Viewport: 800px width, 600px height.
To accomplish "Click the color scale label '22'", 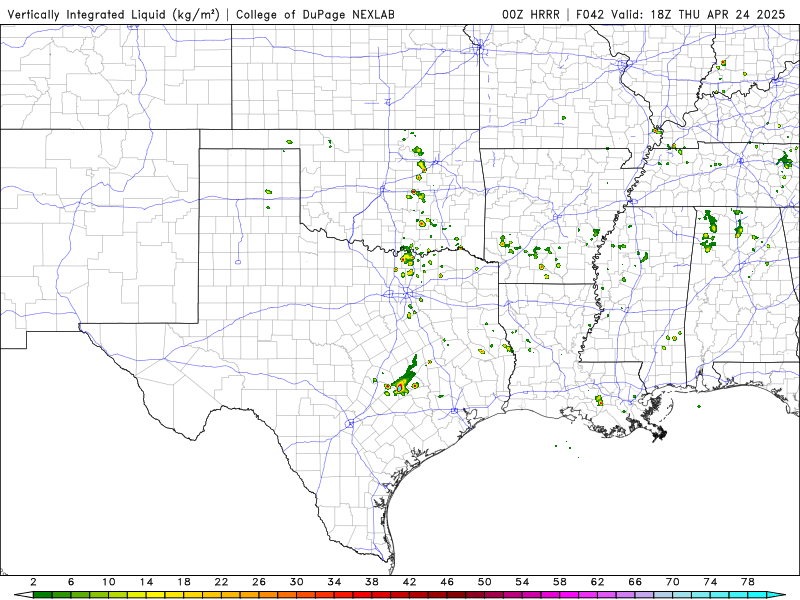I will (221, 582).
